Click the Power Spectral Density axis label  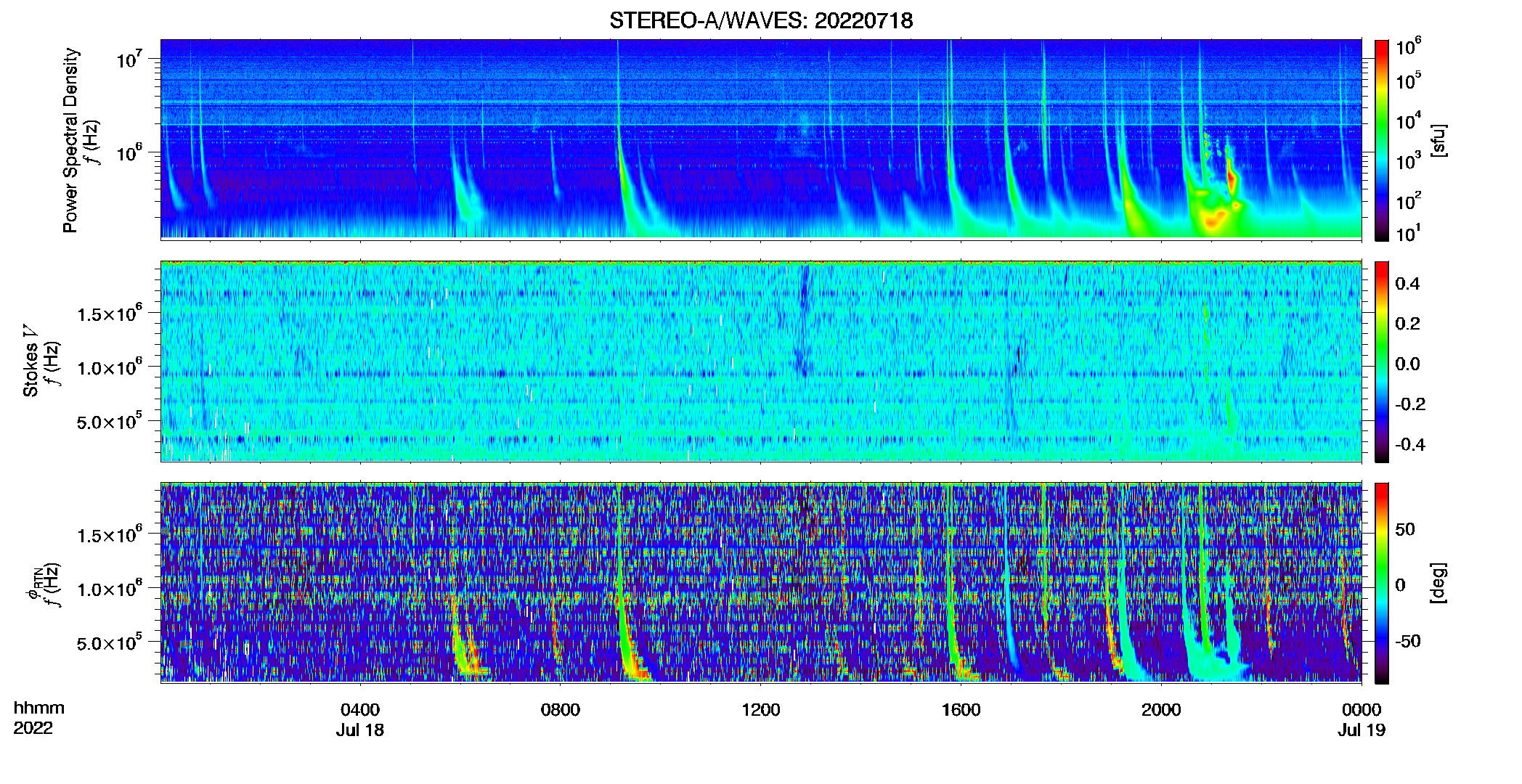point(70,140)
